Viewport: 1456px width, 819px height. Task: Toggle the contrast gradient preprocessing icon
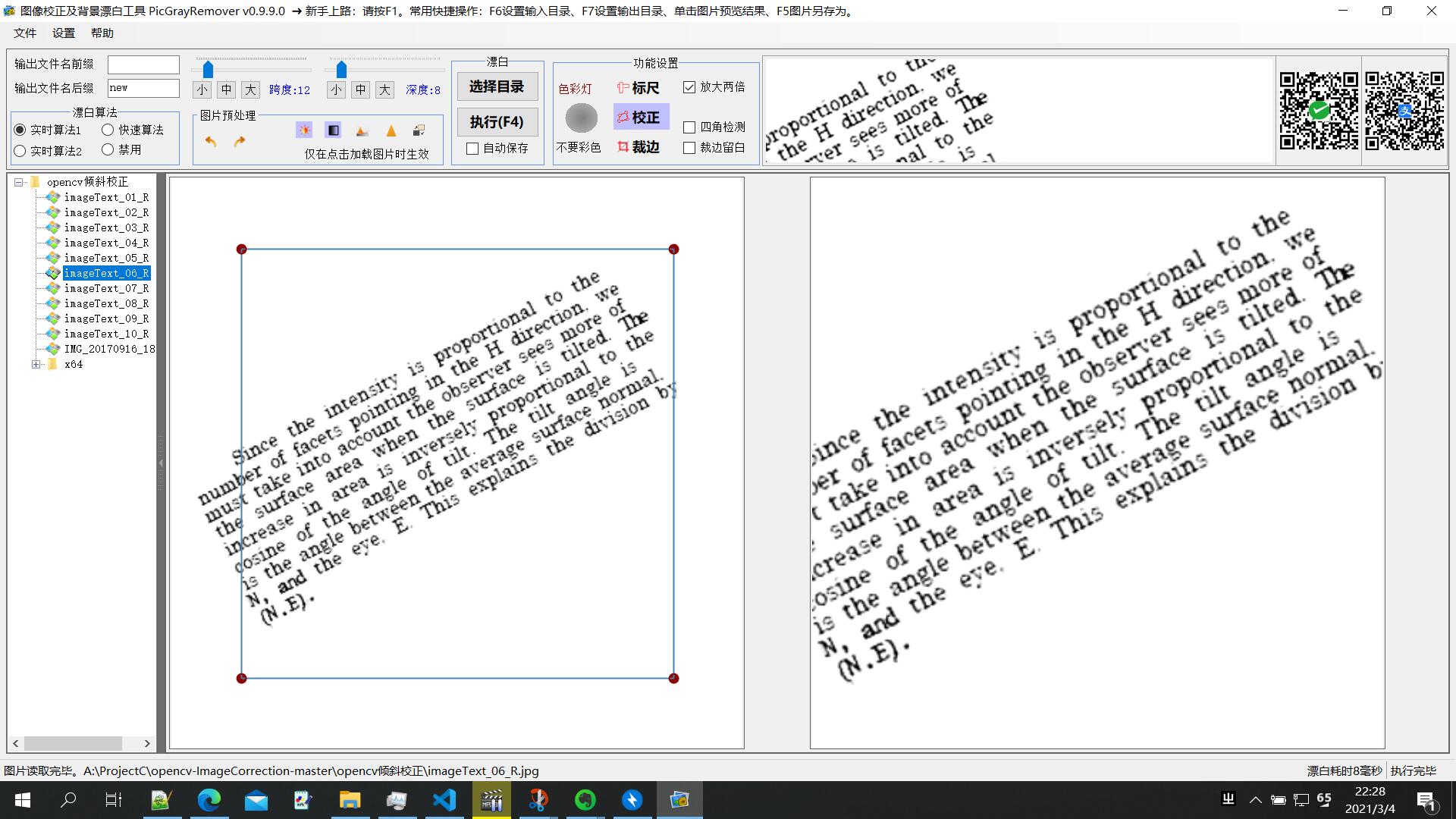[x=333, y=130]
